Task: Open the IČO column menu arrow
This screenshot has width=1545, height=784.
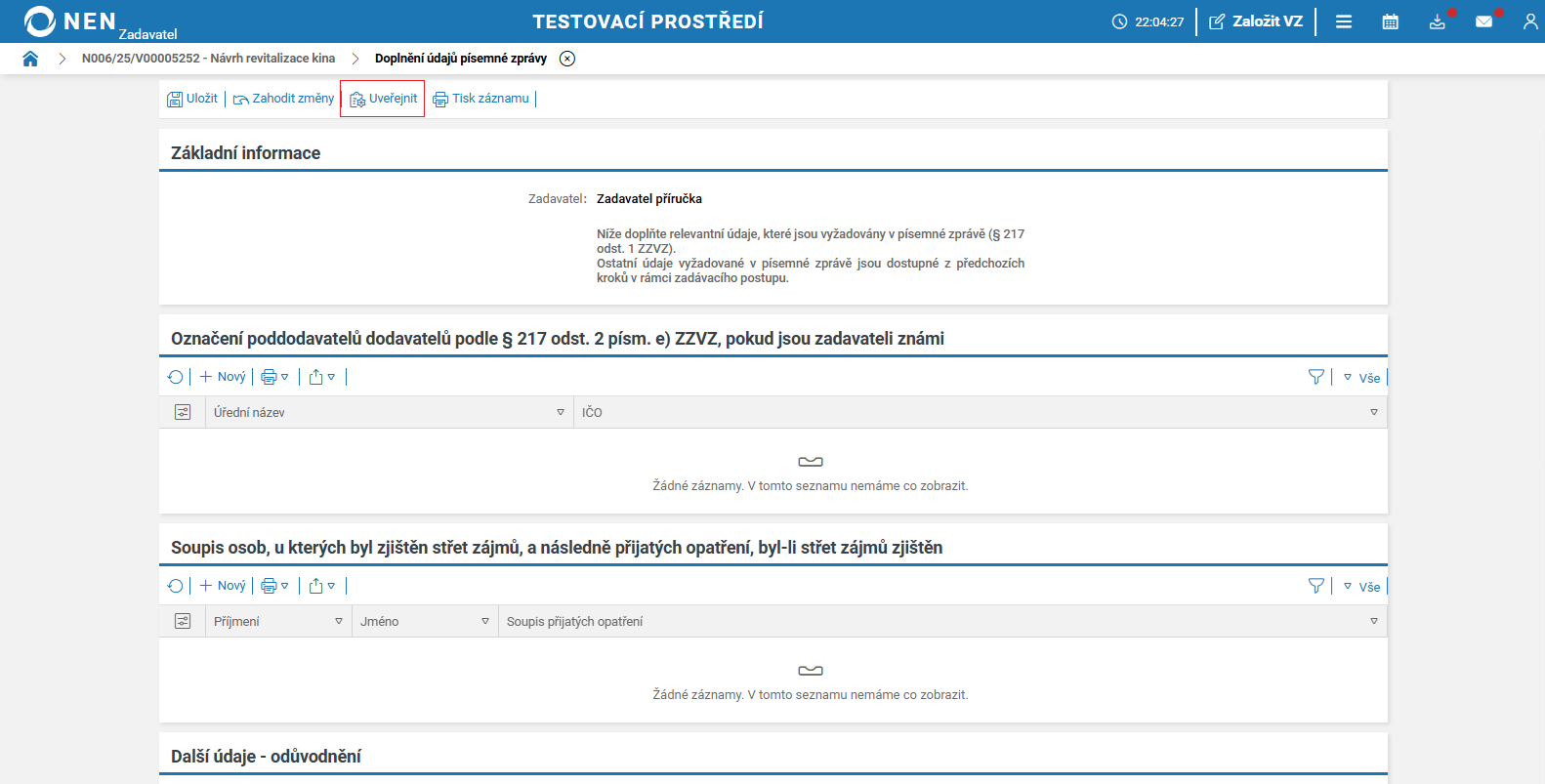Action: tap(1374, 412)
